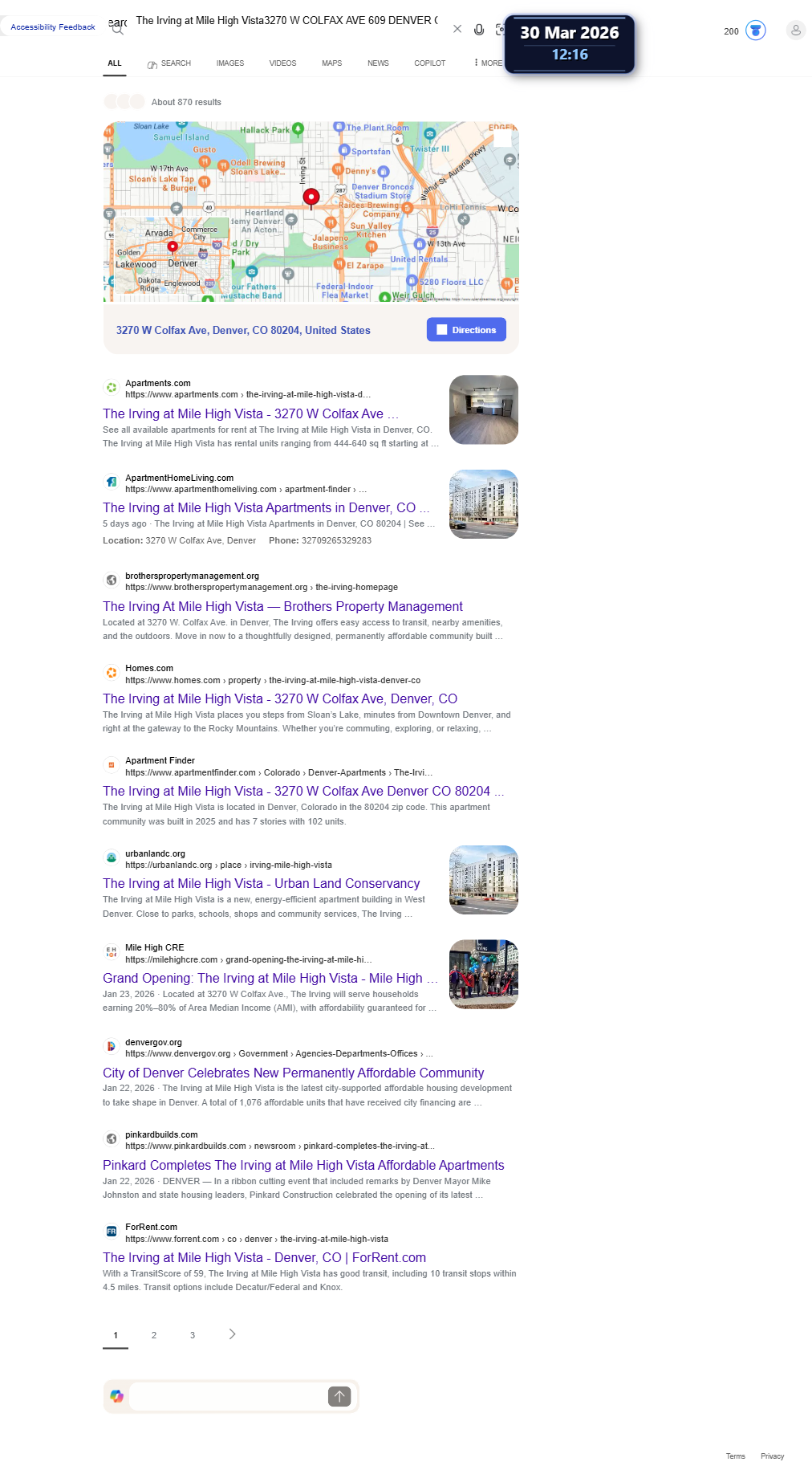Image resolution: width=812 pixels, height=1470 pixels.
Task: Open the Grand Opening Mile High CRE link
Action: pos(270,978)
